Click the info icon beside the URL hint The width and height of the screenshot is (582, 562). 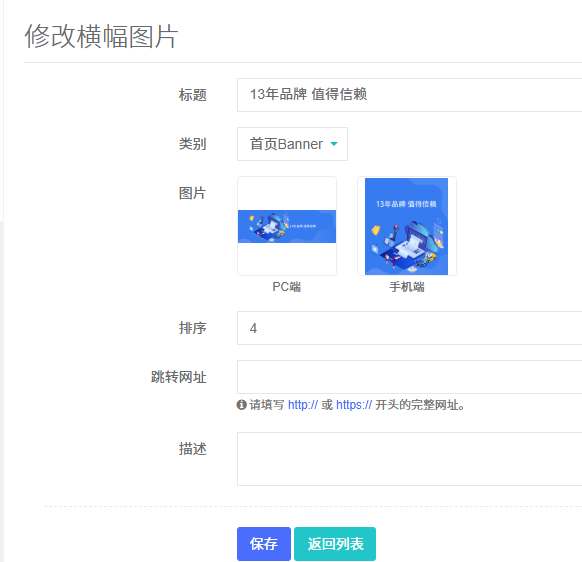point(241,405)
